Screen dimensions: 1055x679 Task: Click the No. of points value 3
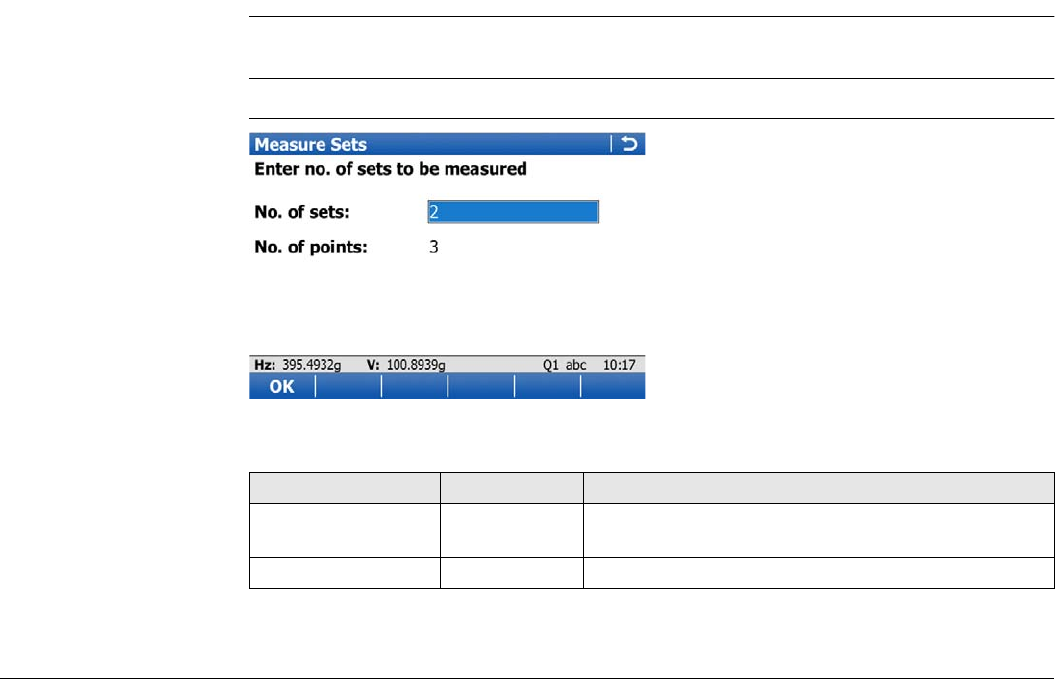tap(434, 247)
